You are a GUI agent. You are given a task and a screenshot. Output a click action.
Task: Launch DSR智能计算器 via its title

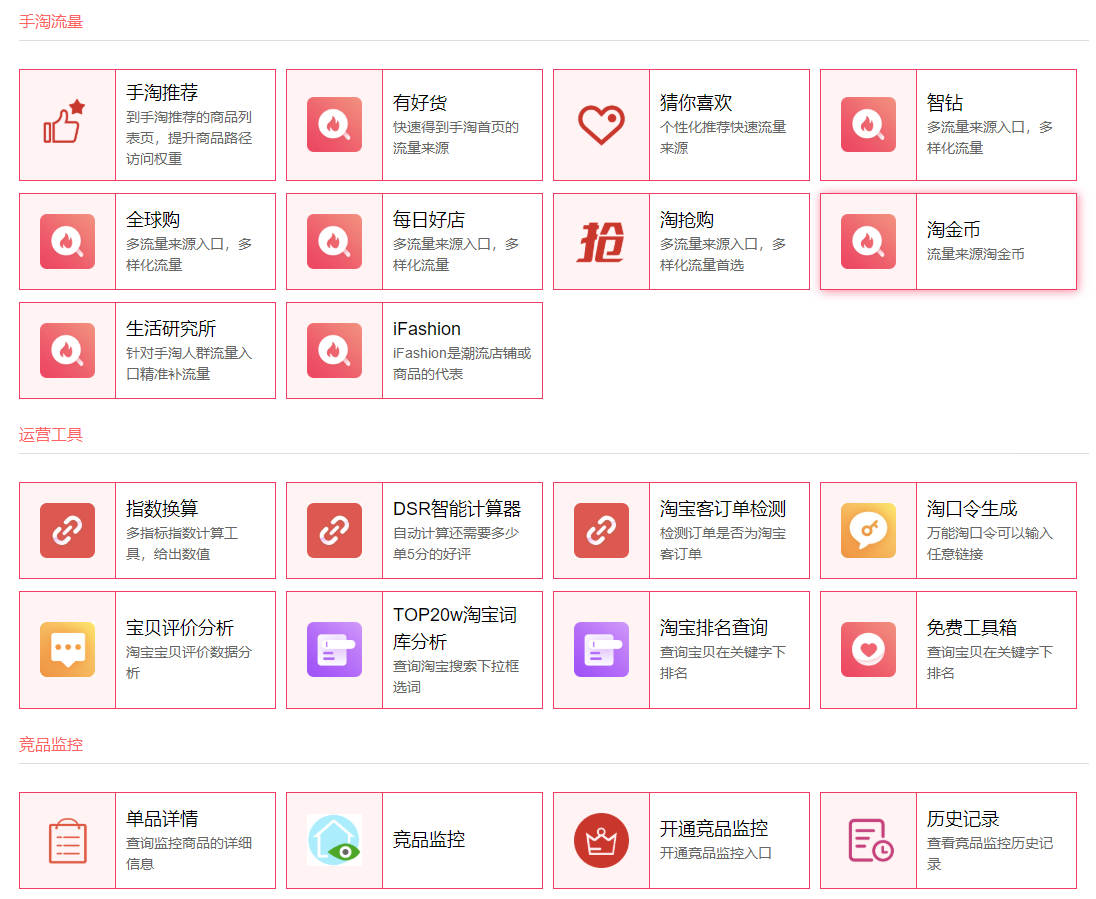457,508
